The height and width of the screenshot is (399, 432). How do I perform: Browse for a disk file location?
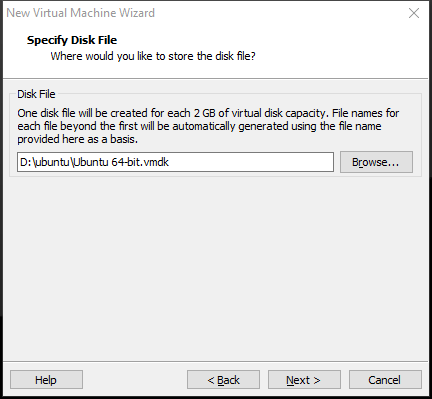376,162
